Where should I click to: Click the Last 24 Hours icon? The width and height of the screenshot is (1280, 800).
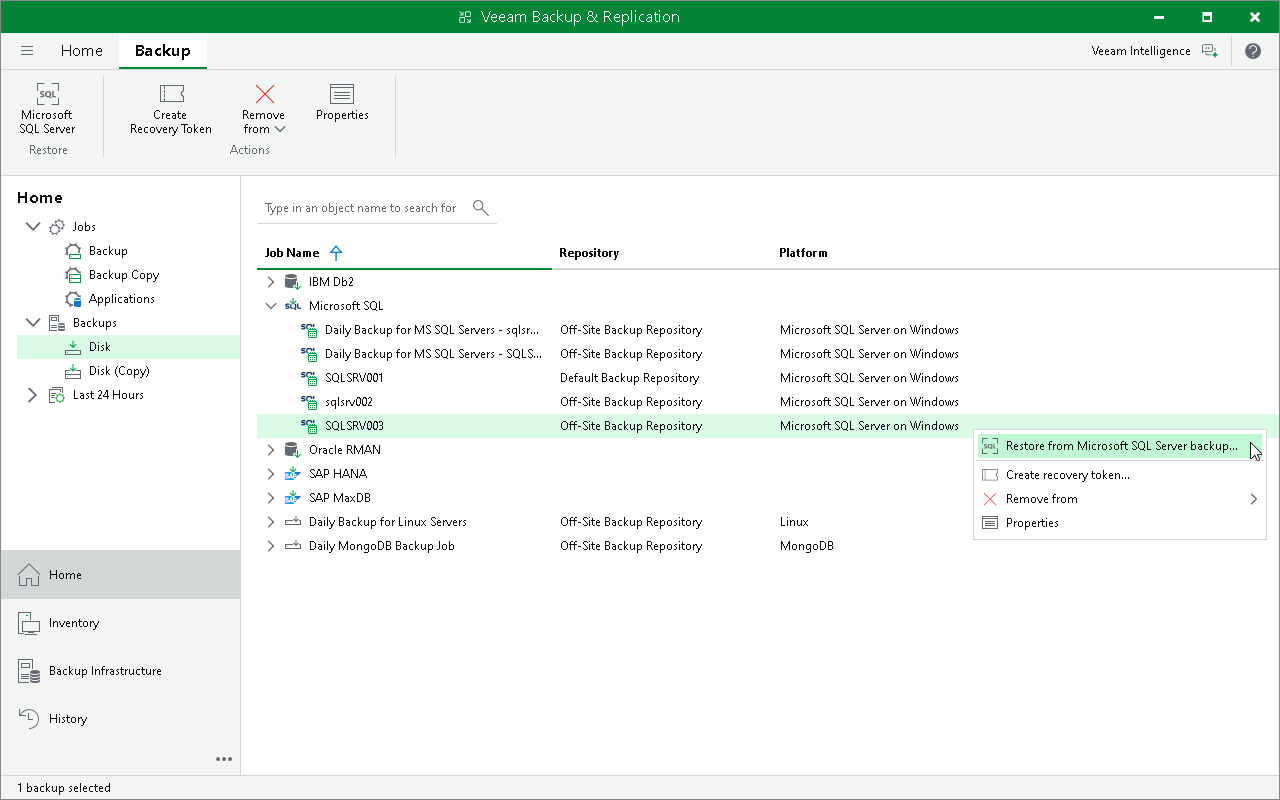click(x=57, y=395)
